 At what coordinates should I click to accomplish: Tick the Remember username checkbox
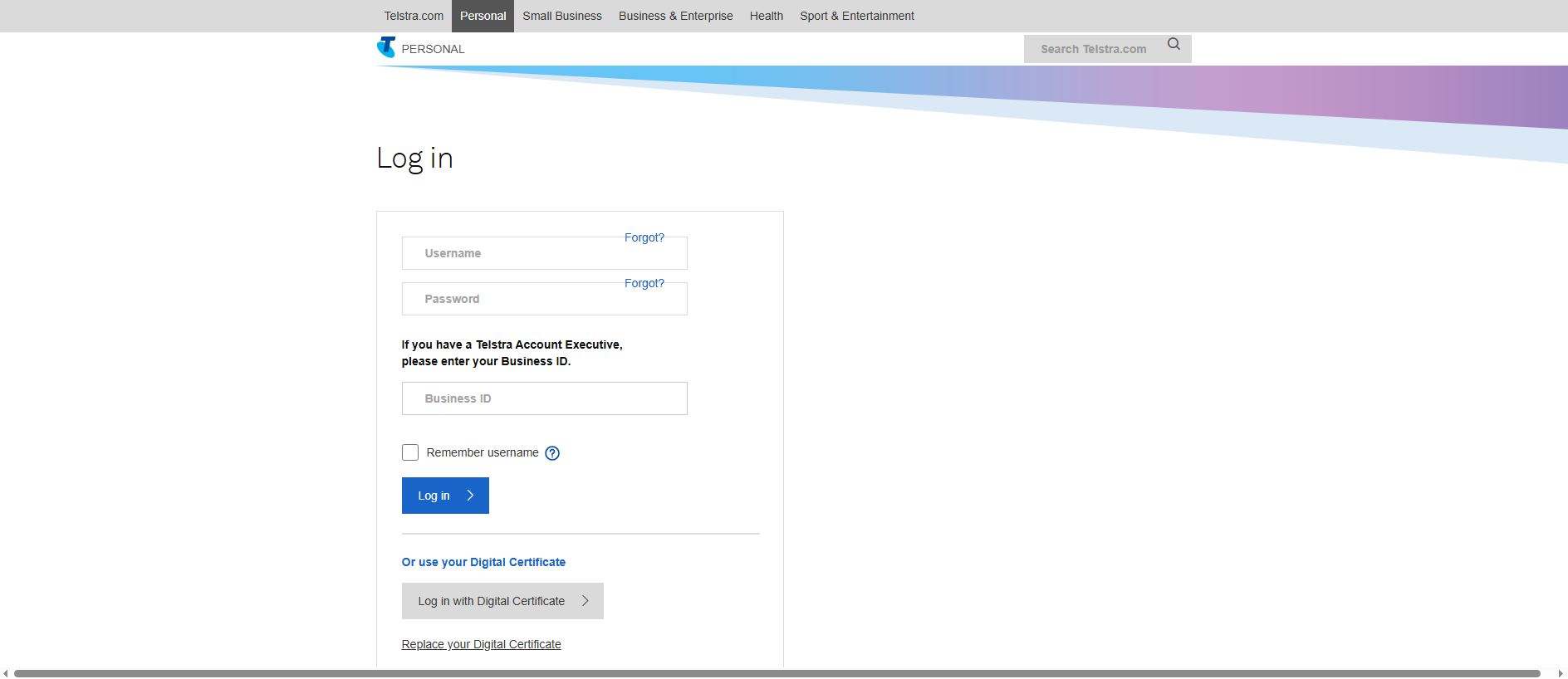click(x=410, y=452)
